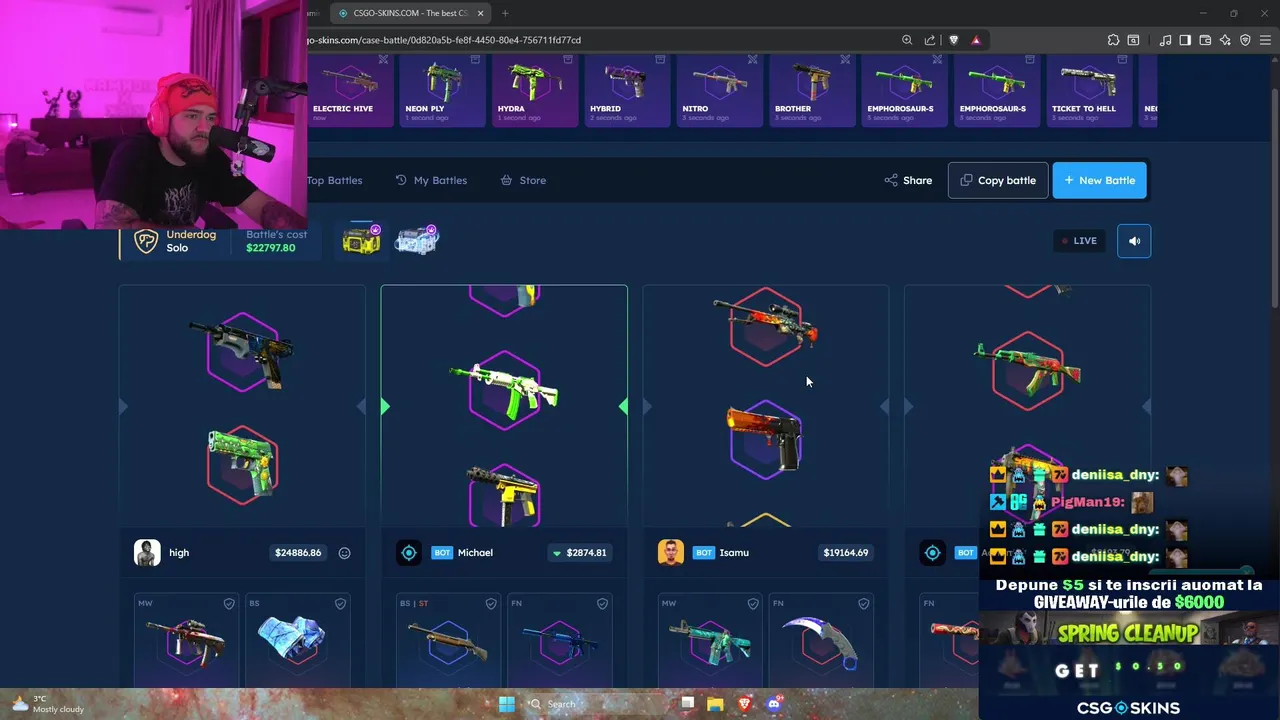Open the Store tab

(523, 180)
